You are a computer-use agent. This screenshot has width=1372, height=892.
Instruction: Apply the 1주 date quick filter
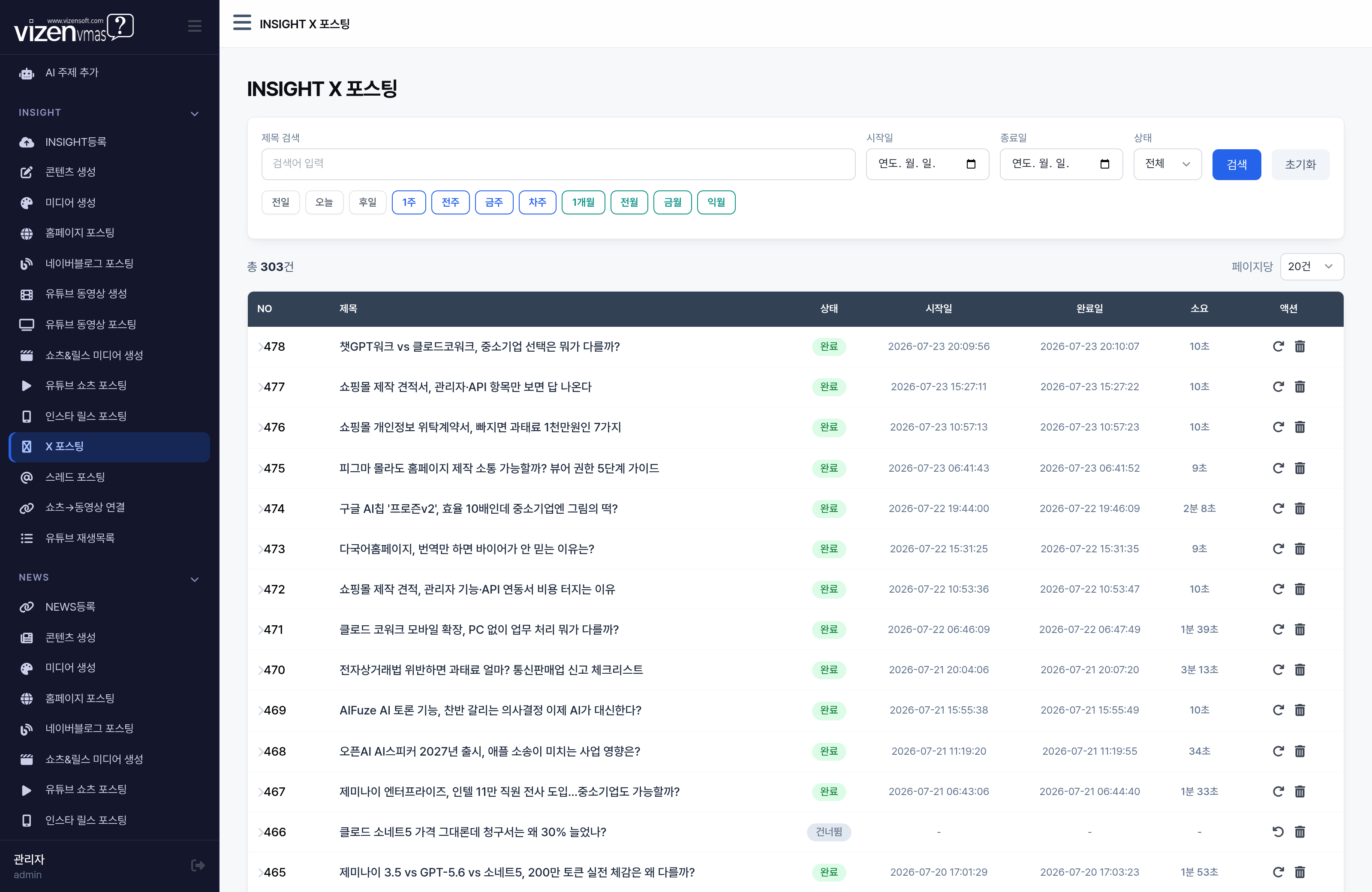coord(409,202)
